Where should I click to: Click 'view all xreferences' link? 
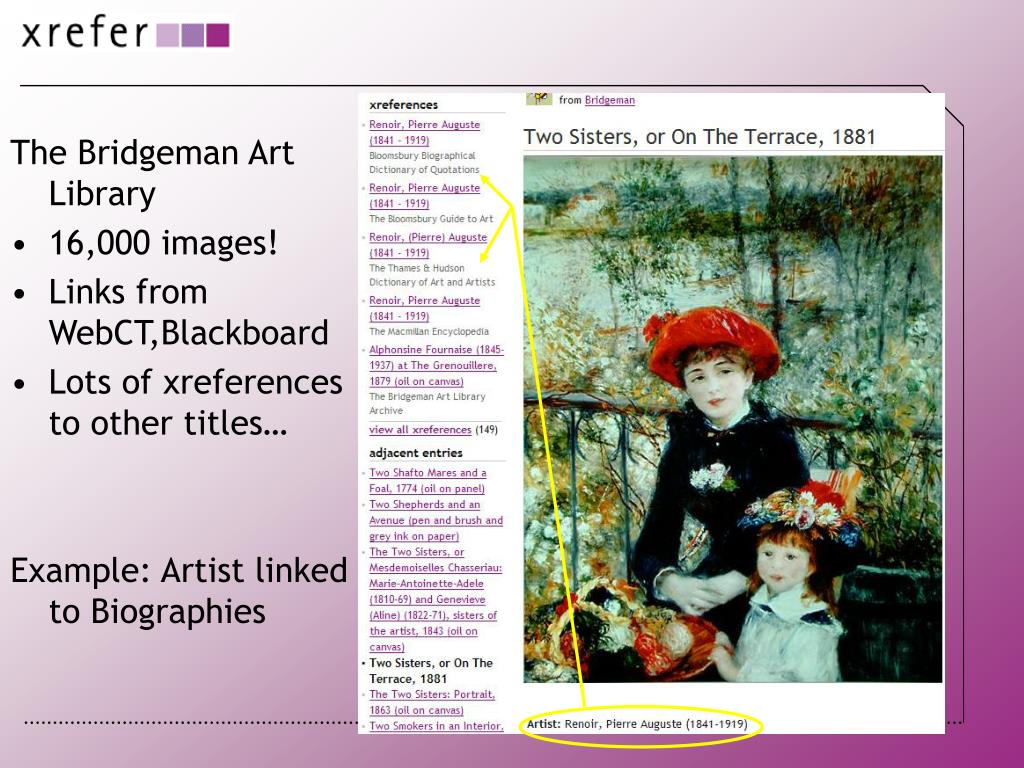(420, 430)
